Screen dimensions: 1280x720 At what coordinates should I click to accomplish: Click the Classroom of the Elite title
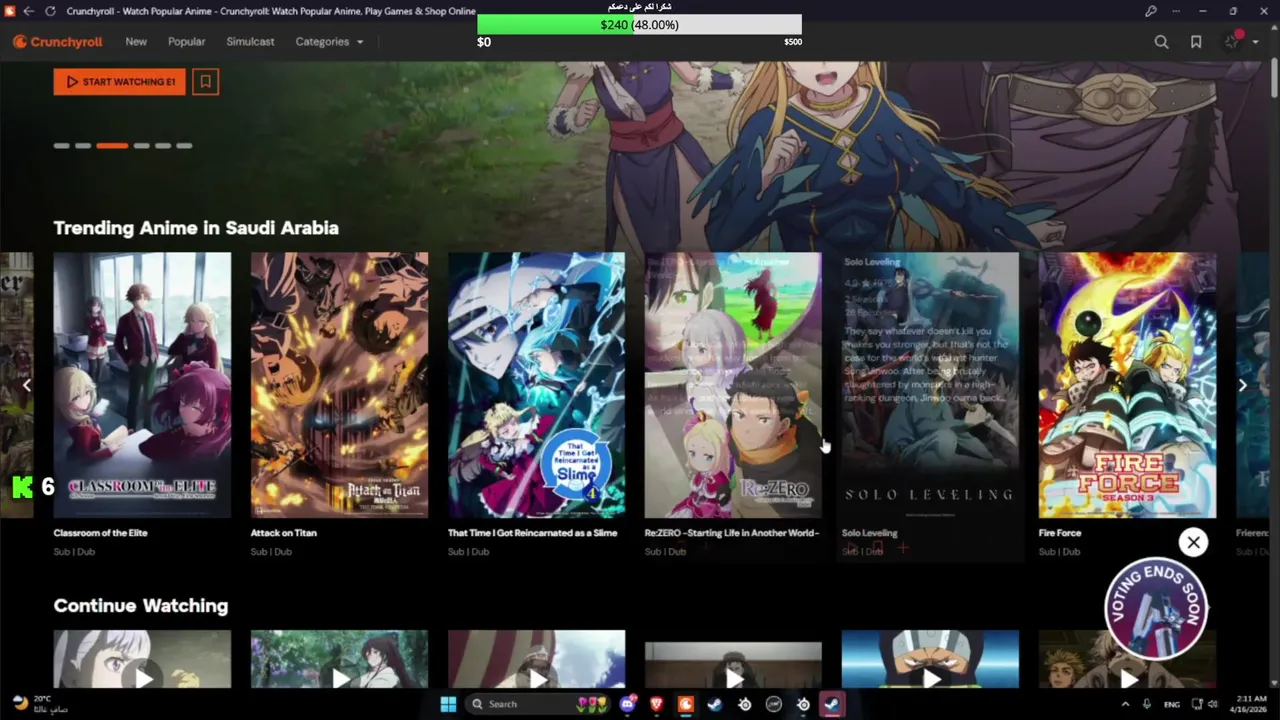[x=100, y=533]
